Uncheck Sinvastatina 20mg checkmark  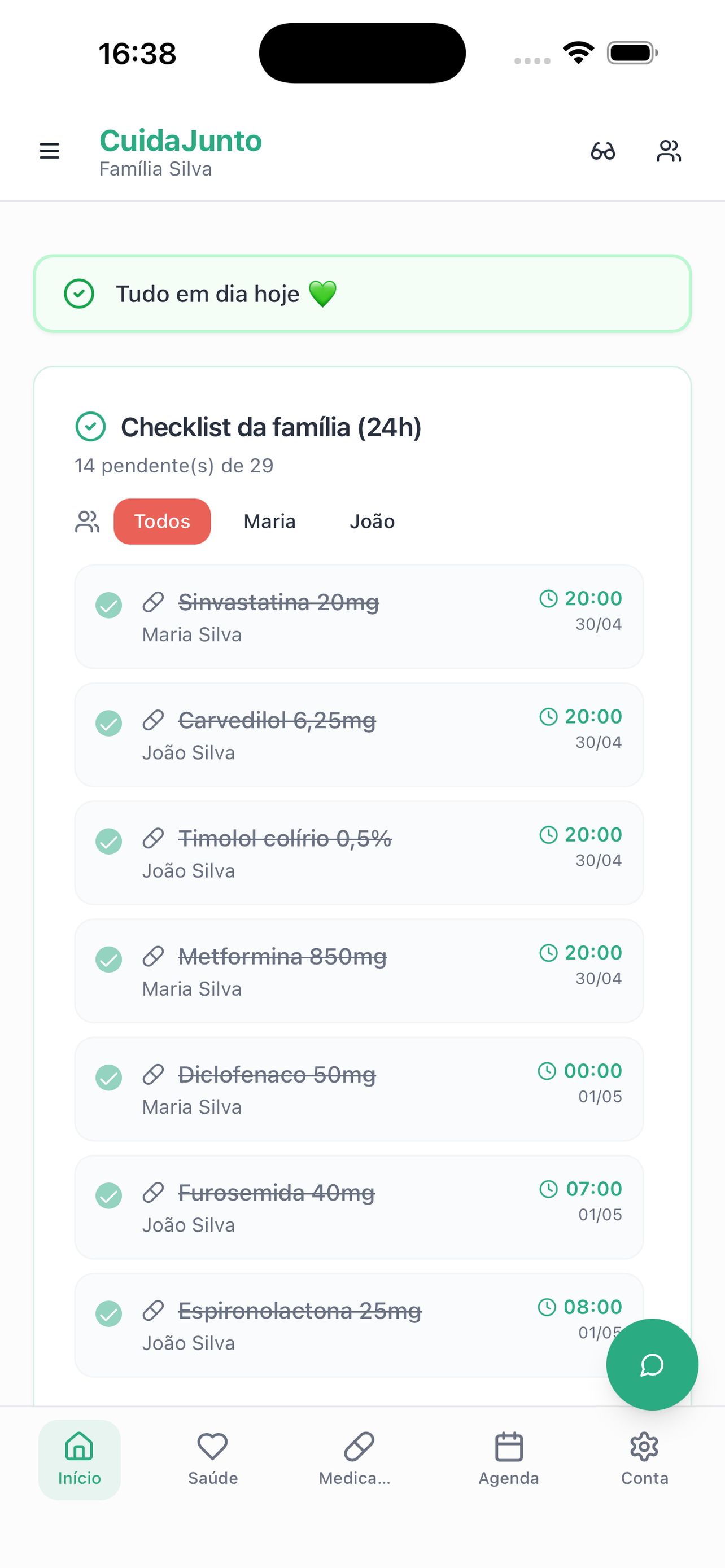tap(109, 605)
